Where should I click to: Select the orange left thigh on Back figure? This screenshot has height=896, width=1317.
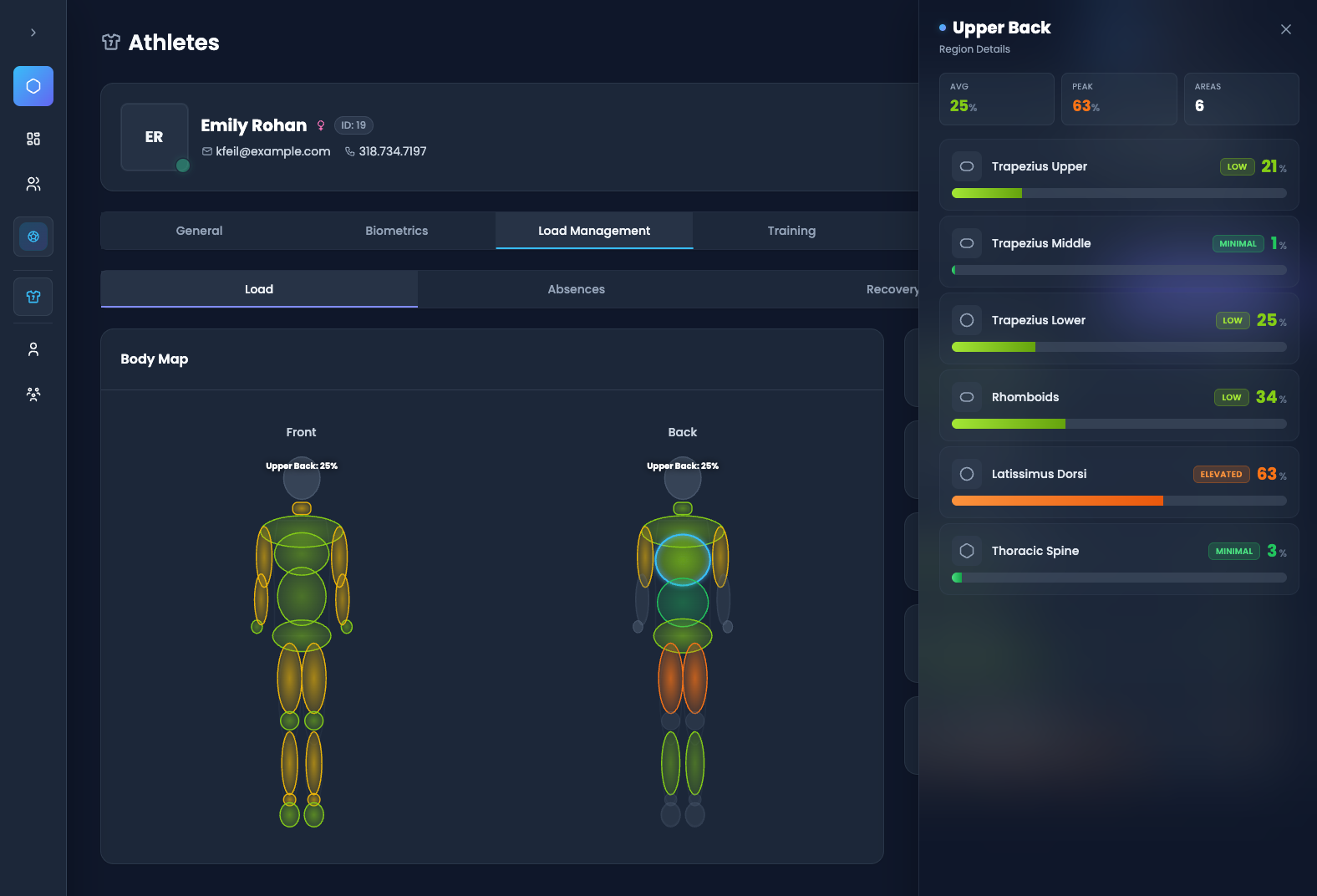[670, 678]
